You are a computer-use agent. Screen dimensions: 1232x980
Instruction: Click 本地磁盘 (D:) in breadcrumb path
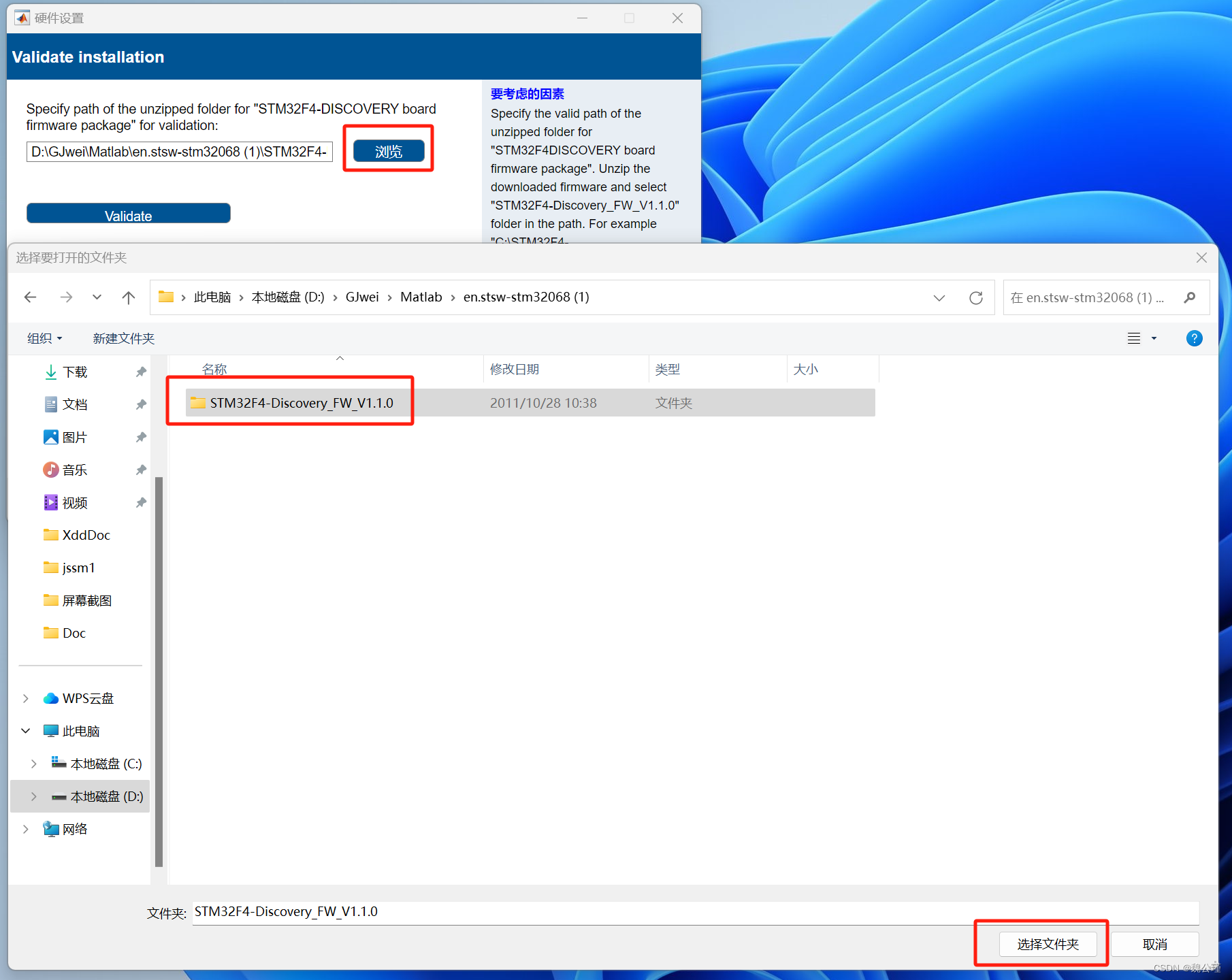288,297
